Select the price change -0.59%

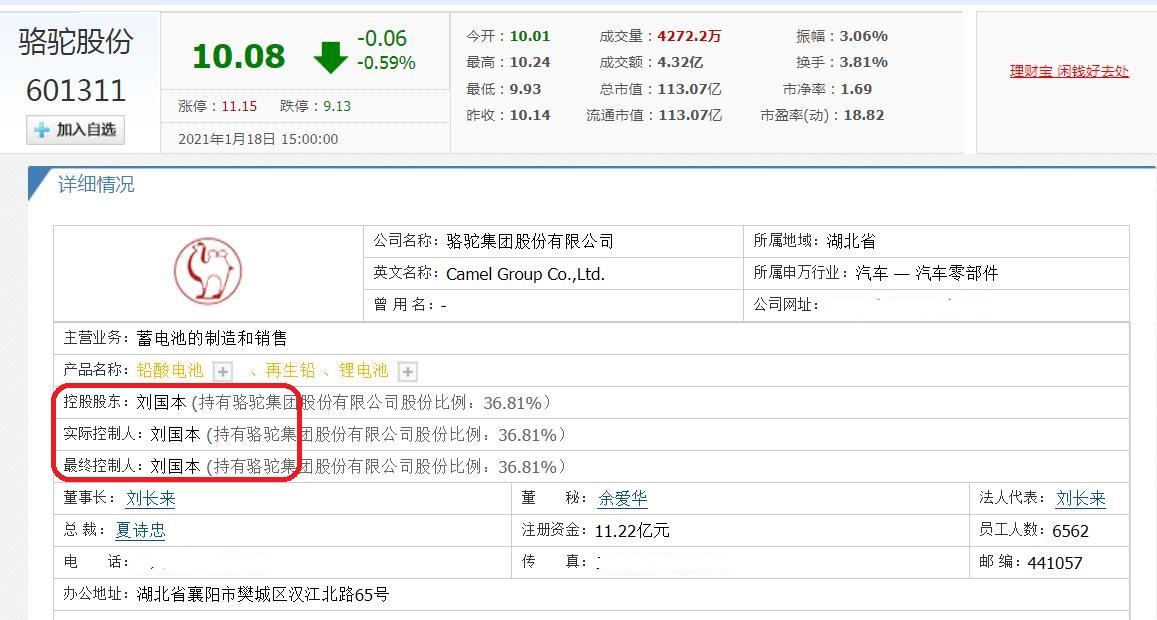click(x=387, y=63)
